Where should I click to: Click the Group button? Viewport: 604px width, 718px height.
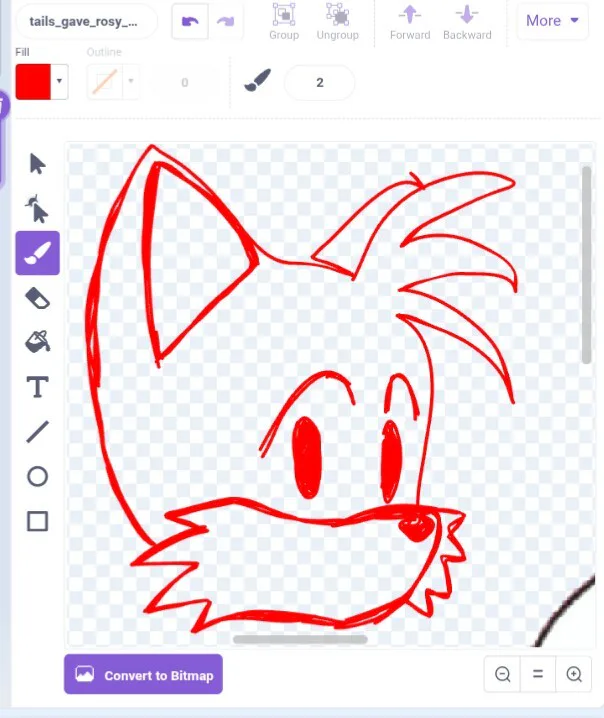coord(284,22)
